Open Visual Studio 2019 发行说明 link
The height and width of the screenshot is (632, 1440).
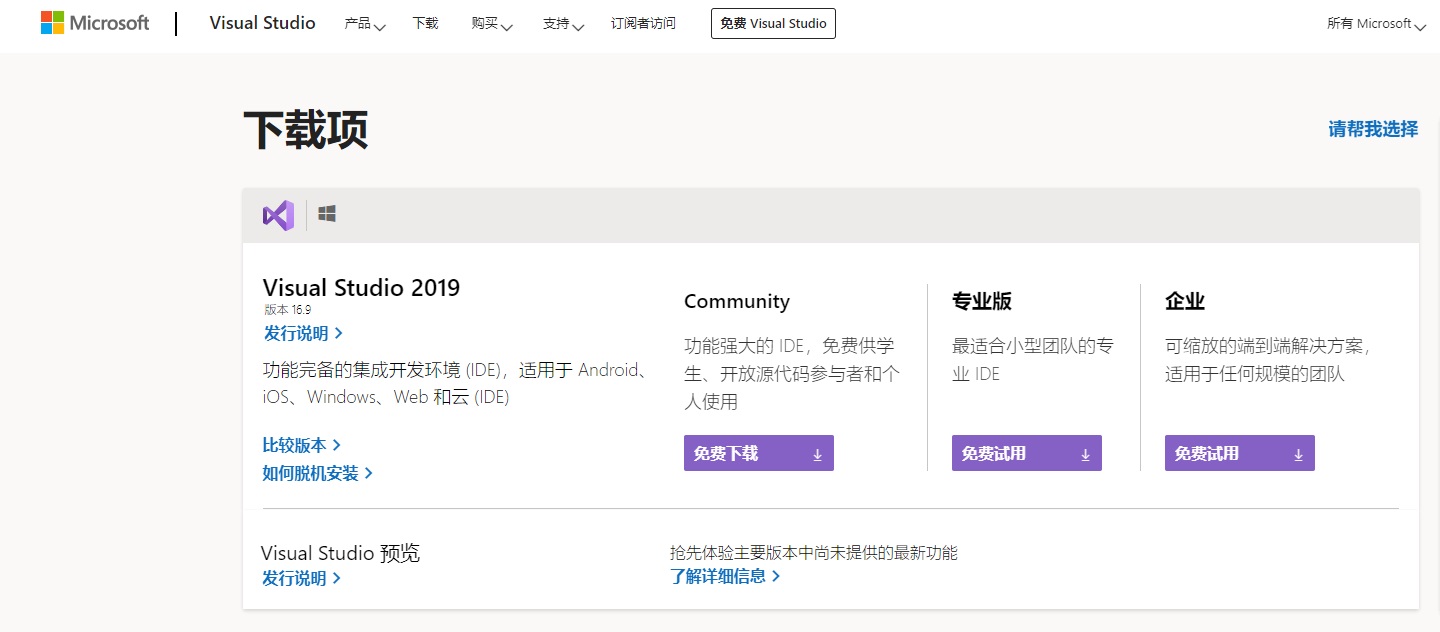302,333
